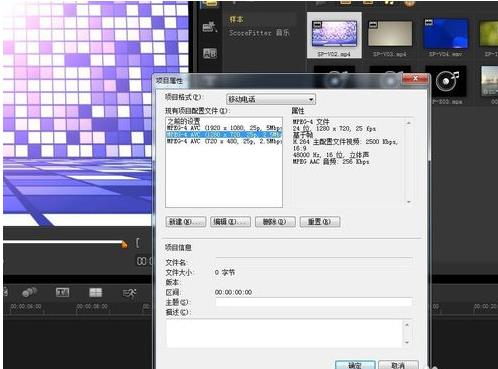Select MPEG-4 AVC 720 x 480 profile
Screen dimensions: 498x369
point(224,141)
